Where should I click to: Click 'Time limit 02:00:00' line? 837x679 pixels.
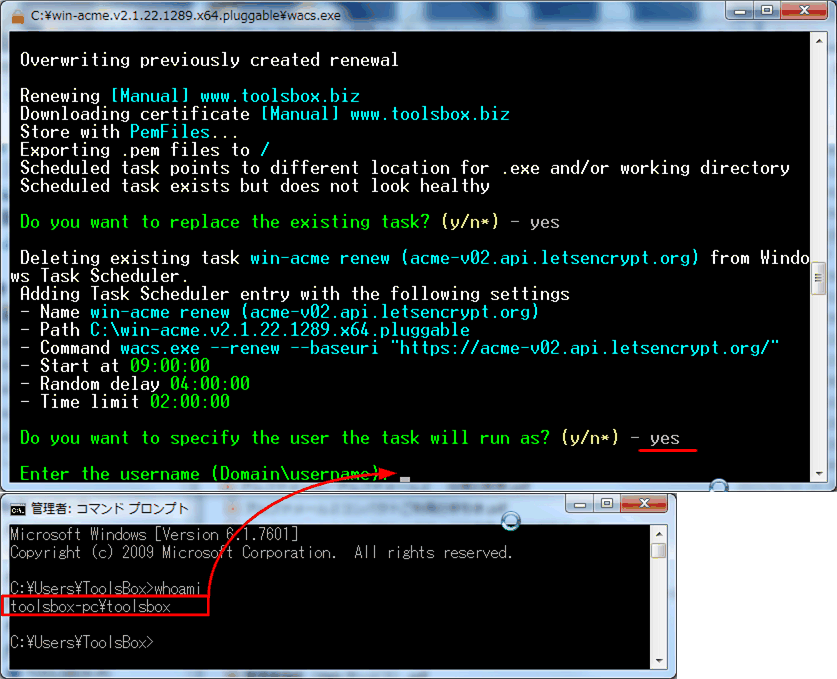(x=125, y=402)
